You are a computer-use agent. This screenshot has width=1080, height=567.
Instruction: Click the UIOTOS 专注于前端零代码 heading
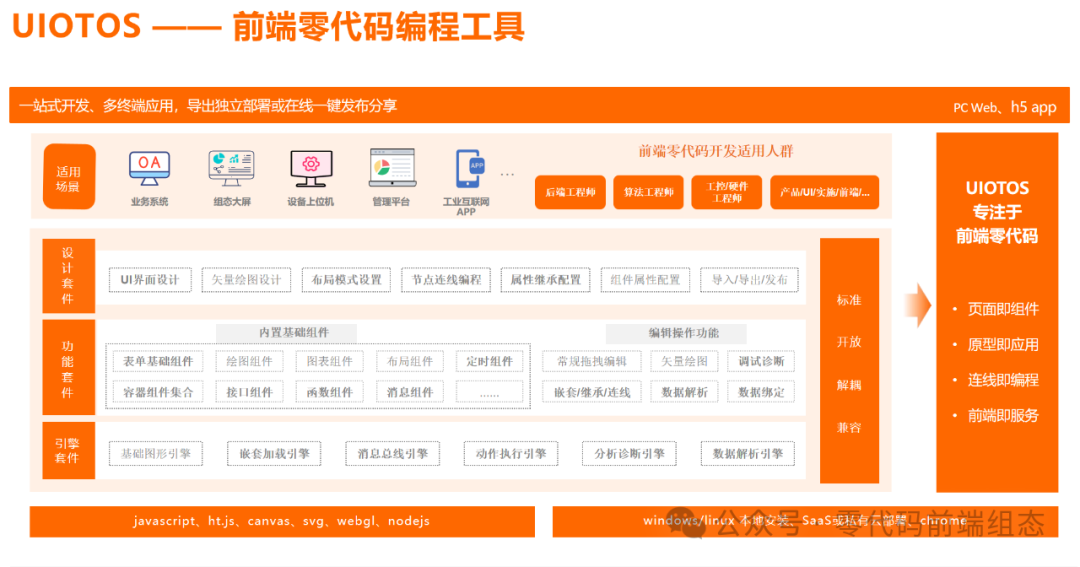pos(997,212)
